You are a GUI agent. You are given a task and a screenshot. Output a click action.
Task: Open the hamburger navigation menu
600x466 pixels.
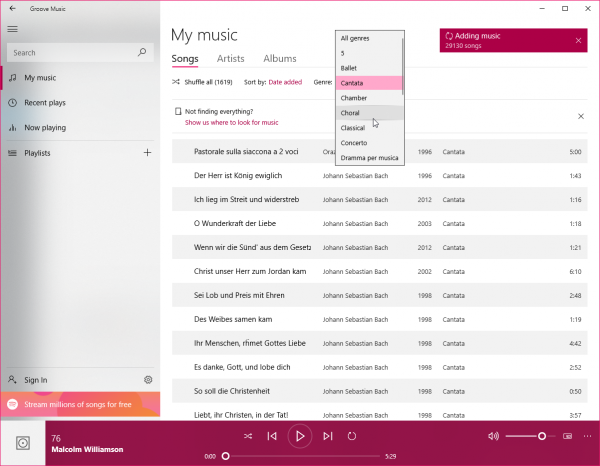[13, 29]
